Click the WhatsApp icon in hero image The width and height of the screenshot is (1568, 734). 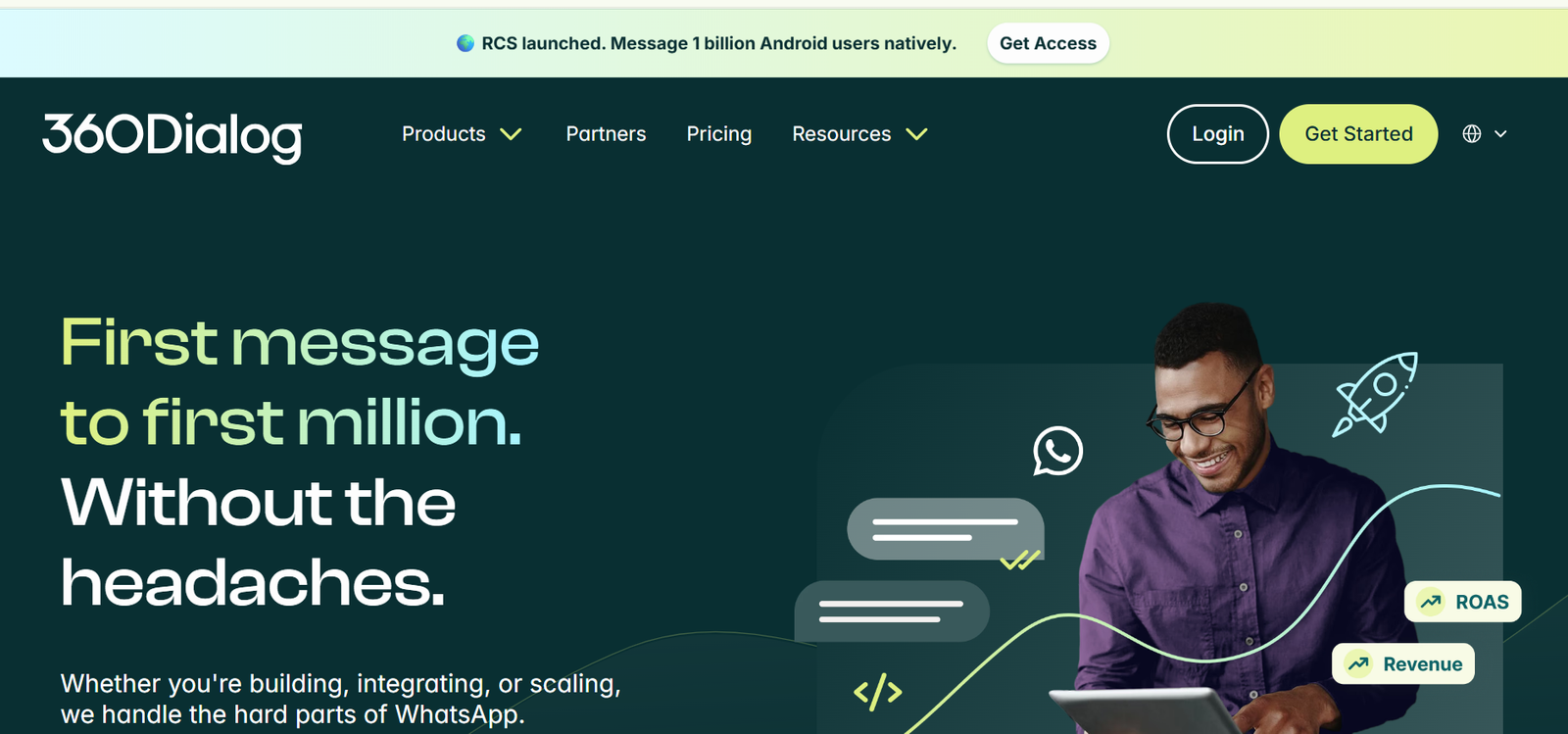[x=1057, y=451]
